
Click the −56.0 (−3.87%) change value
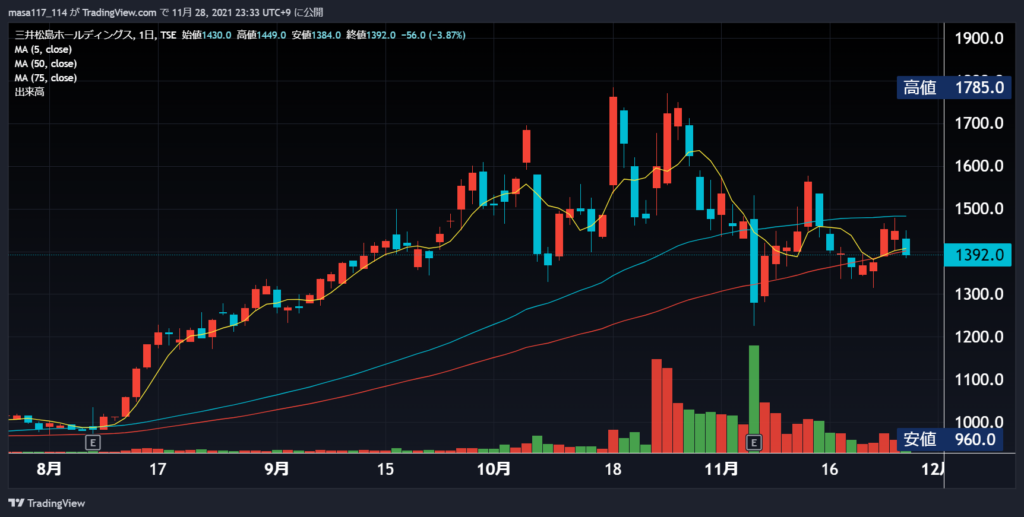point(433,35)
